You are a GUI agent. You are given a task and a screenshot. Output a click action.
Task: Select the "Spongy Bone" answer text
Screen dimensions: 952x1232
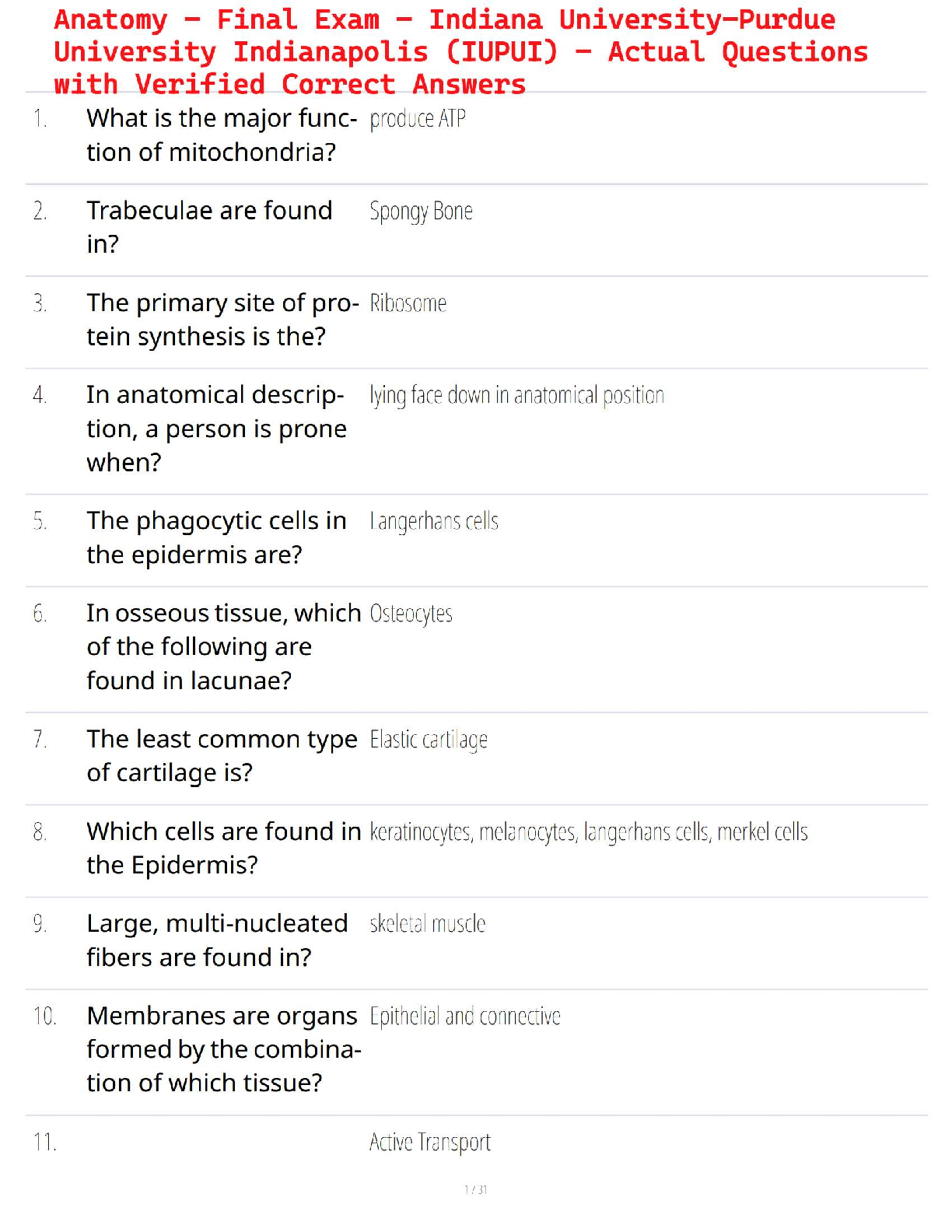[421, 212]
